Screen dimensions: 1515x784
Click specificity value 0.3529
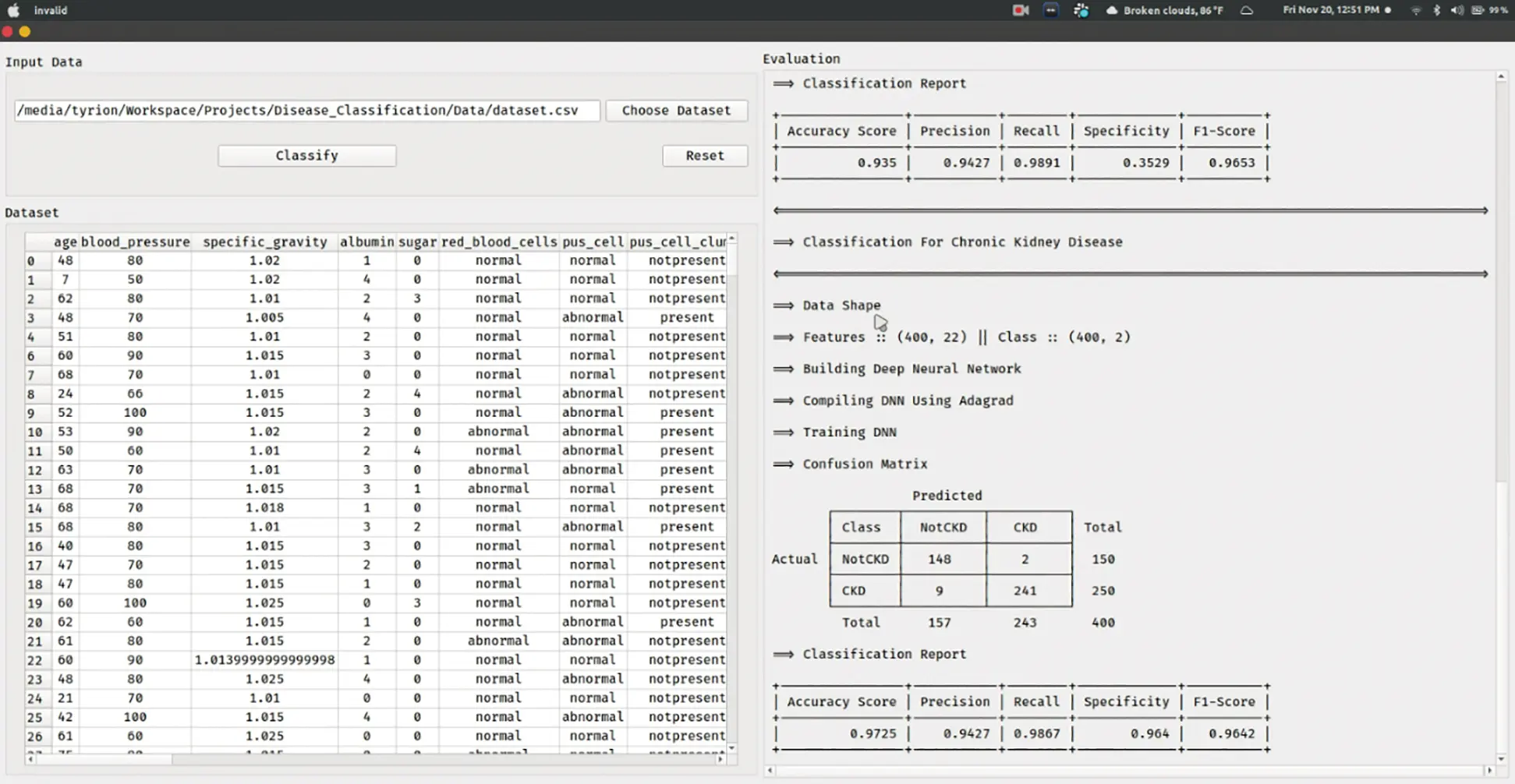pos(1146,163)
